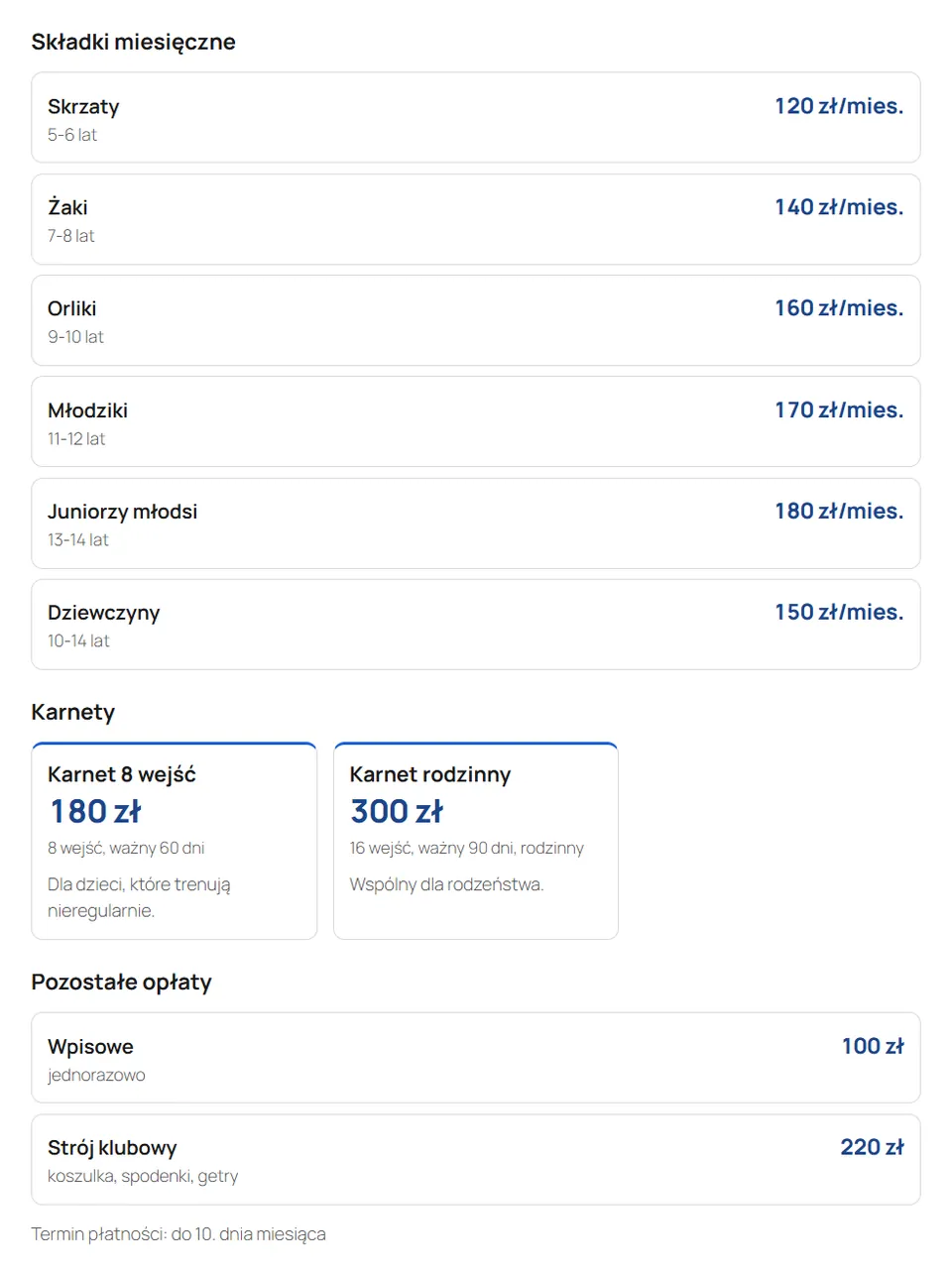
Task: Select the Skrzaty group name
Action: pyautogui.click(x=83, y=106)
